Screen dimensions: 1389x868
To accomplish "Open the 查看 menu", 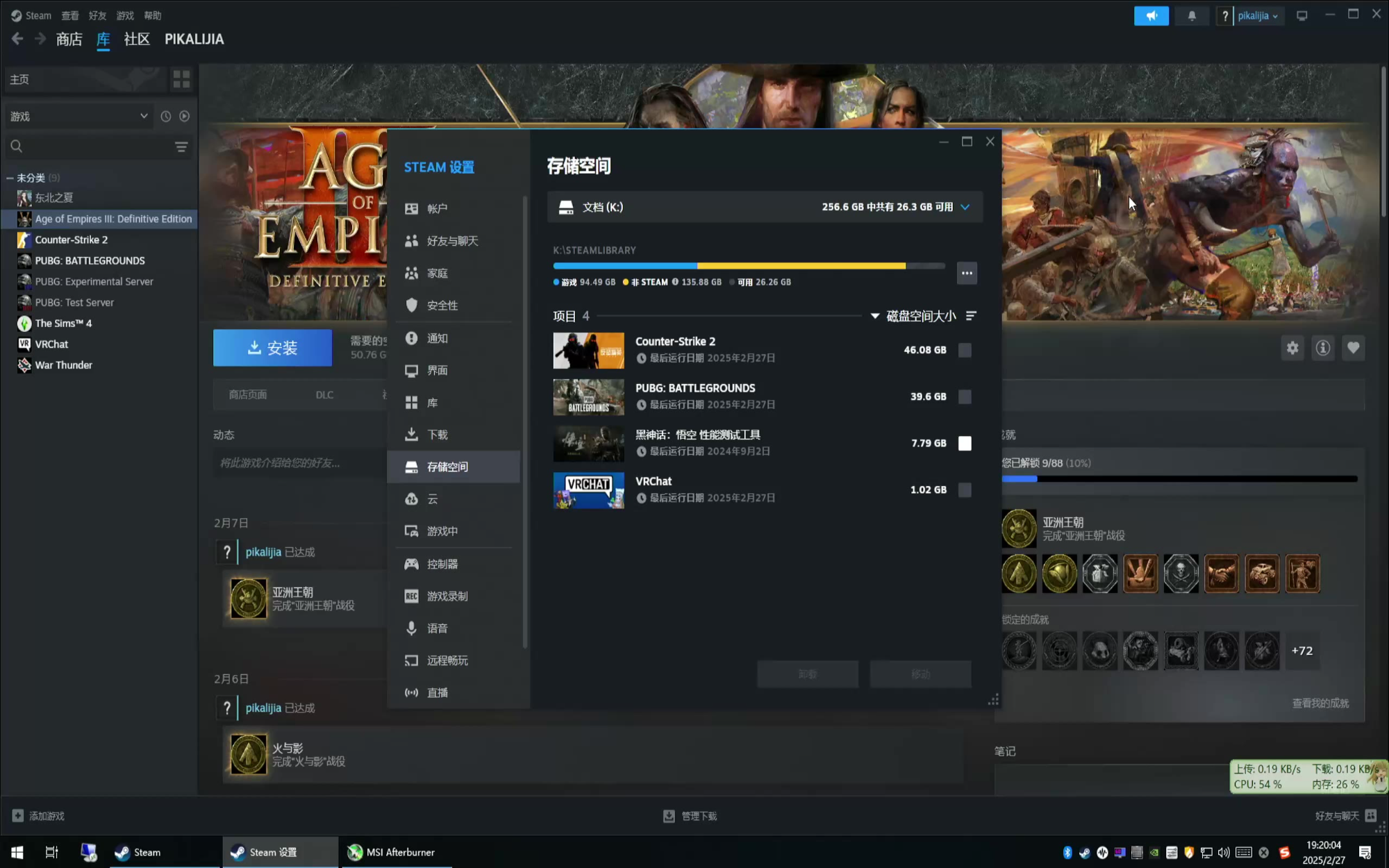I will (69, 15).
